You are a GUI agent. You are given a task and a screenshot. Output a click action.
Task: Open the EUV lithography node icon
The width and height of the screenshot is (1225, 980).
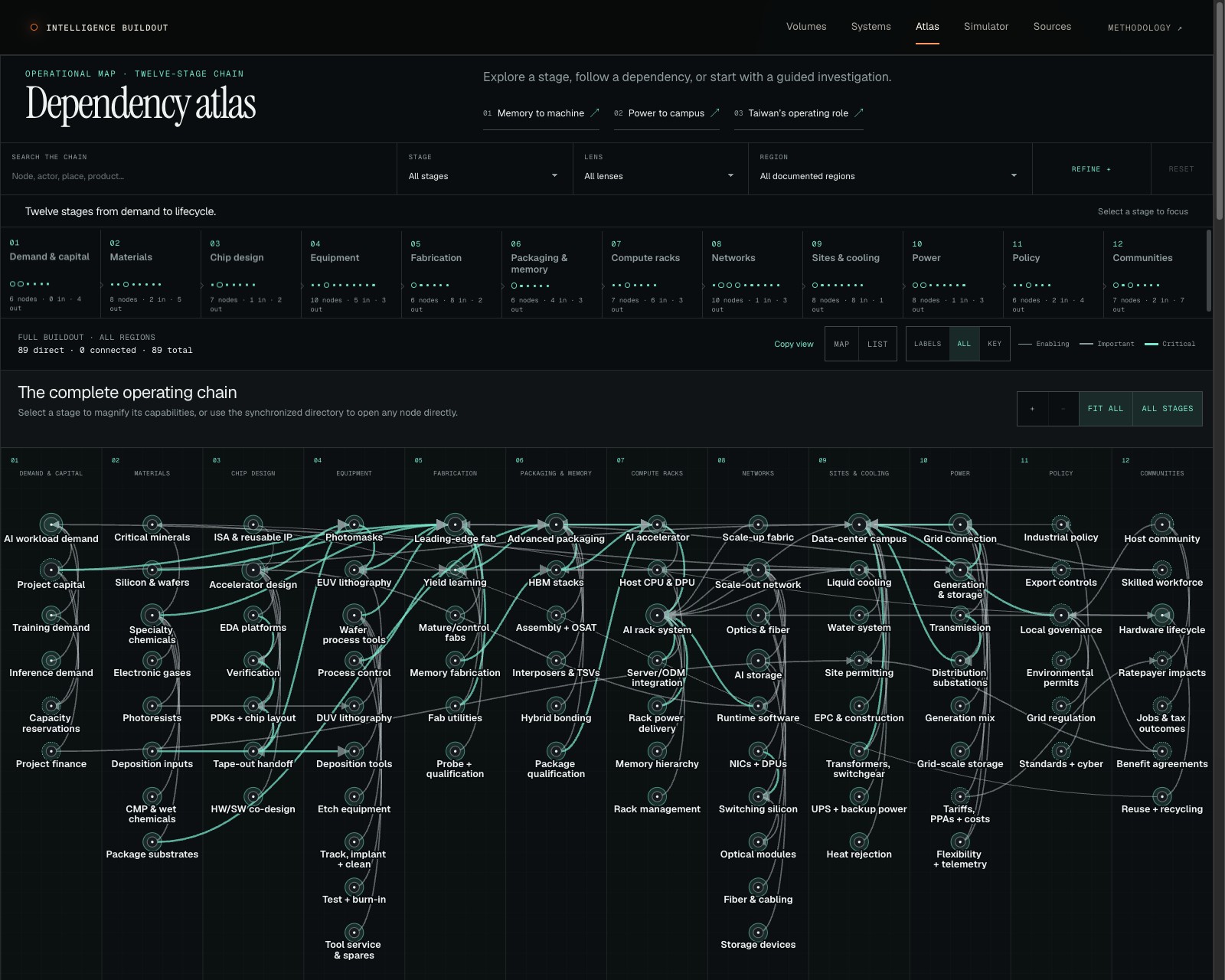pos(354,570)
